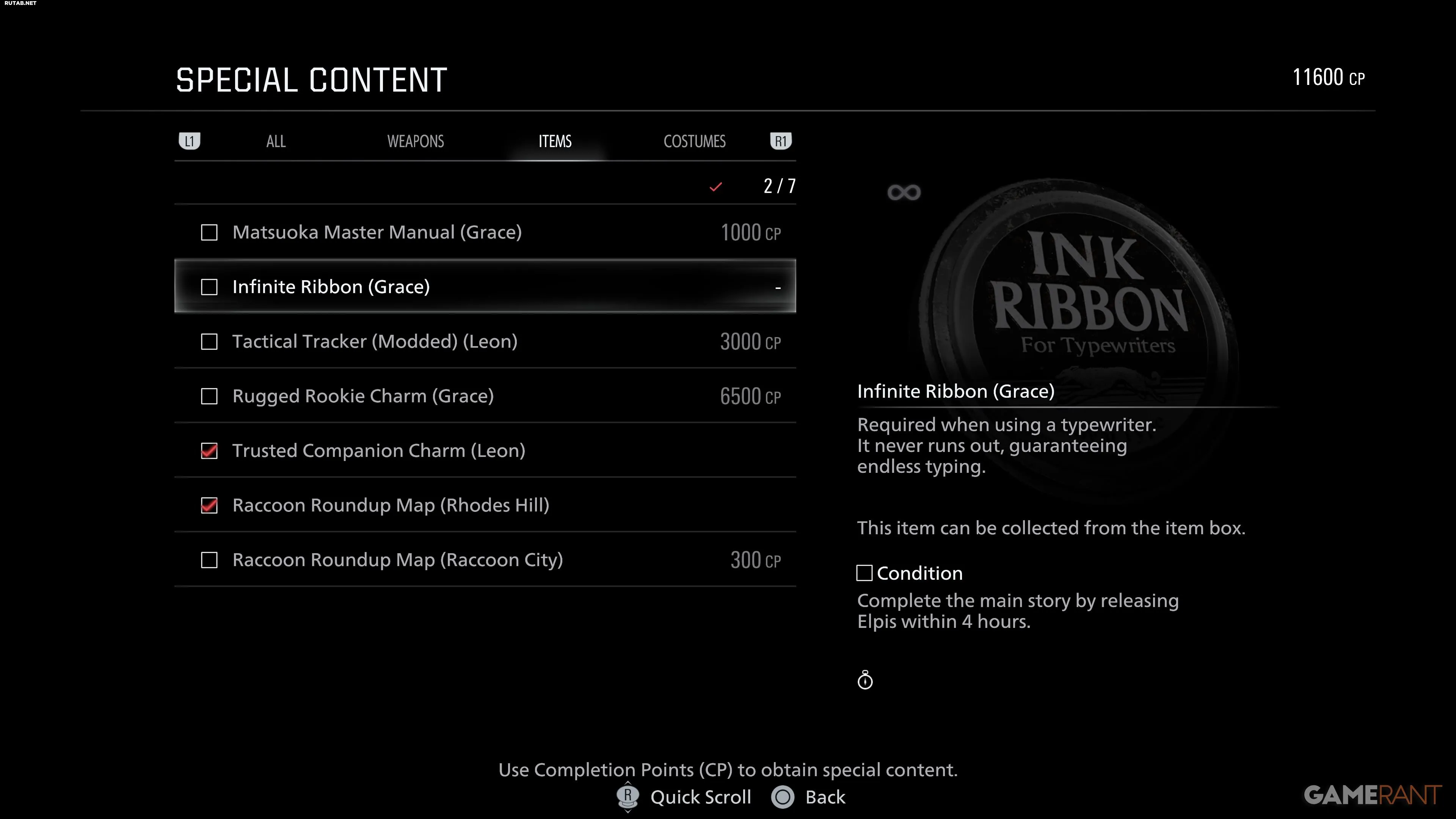This screenshot has width=1456, height=819.
Task: Click the circle Back button icon
Action: click(783, 797)
